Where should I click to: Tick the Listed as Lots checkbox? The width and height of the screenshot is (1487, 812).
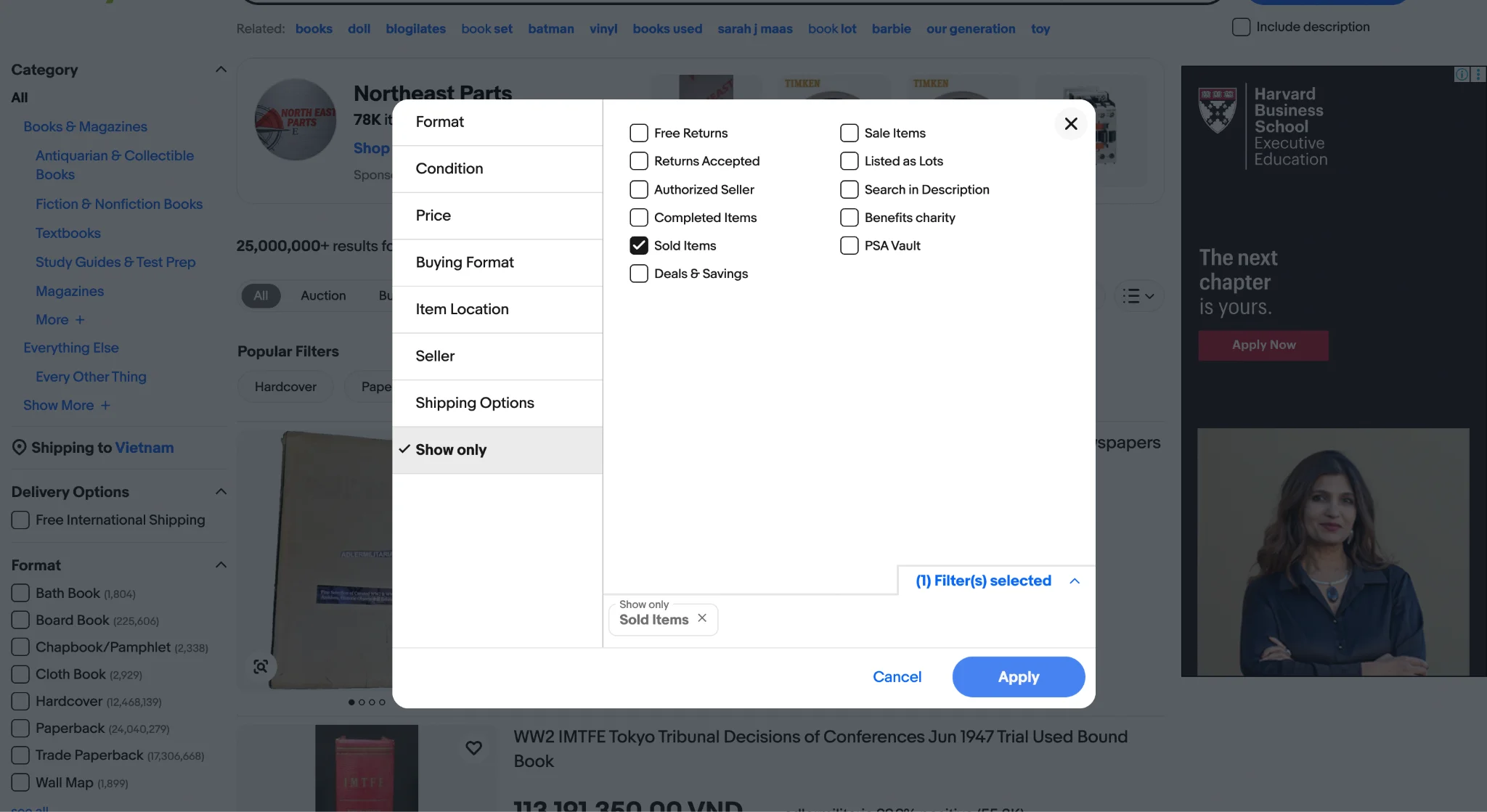click(850, 161)
